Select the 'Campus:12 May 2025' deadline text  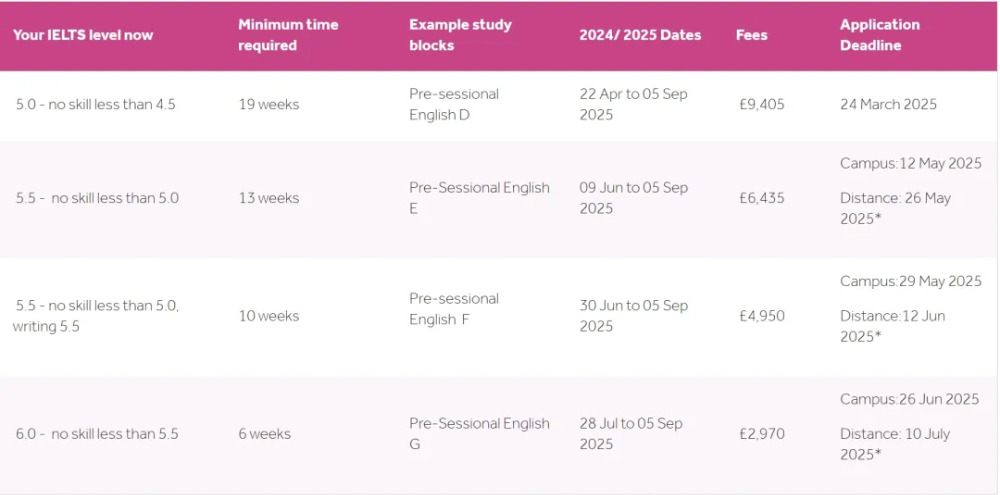pyautogui.click(x=911, y=164)
